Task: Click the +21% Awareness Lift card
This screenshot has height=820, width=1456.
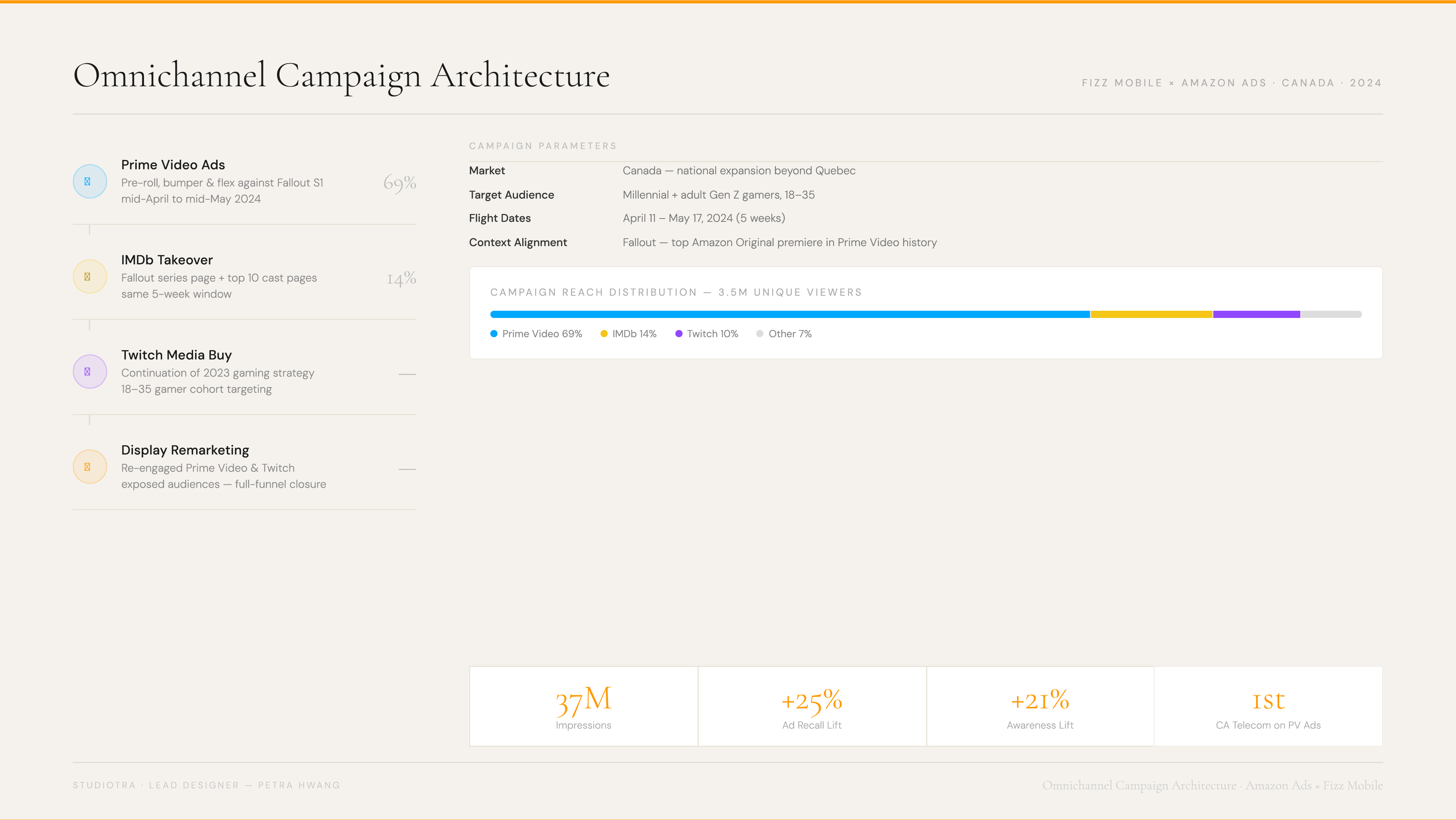Action: coord(1040,706)
